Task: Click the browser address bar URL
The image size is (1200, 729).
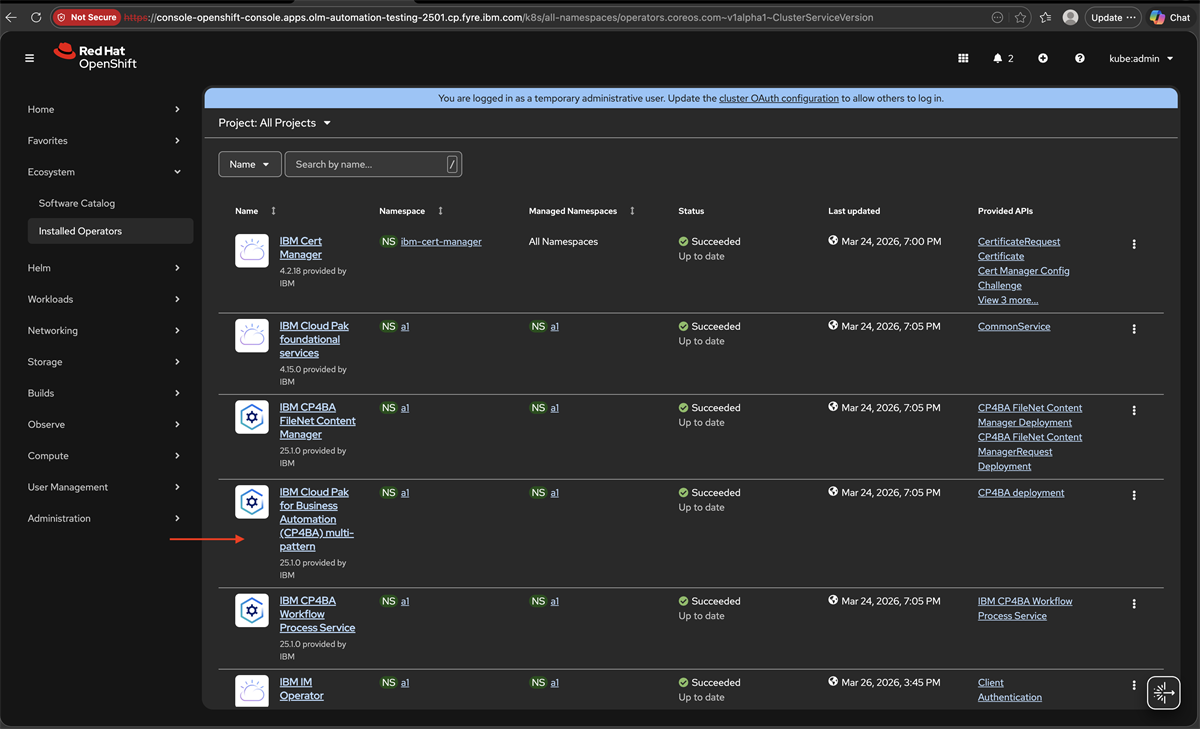Action: point(500,17)
